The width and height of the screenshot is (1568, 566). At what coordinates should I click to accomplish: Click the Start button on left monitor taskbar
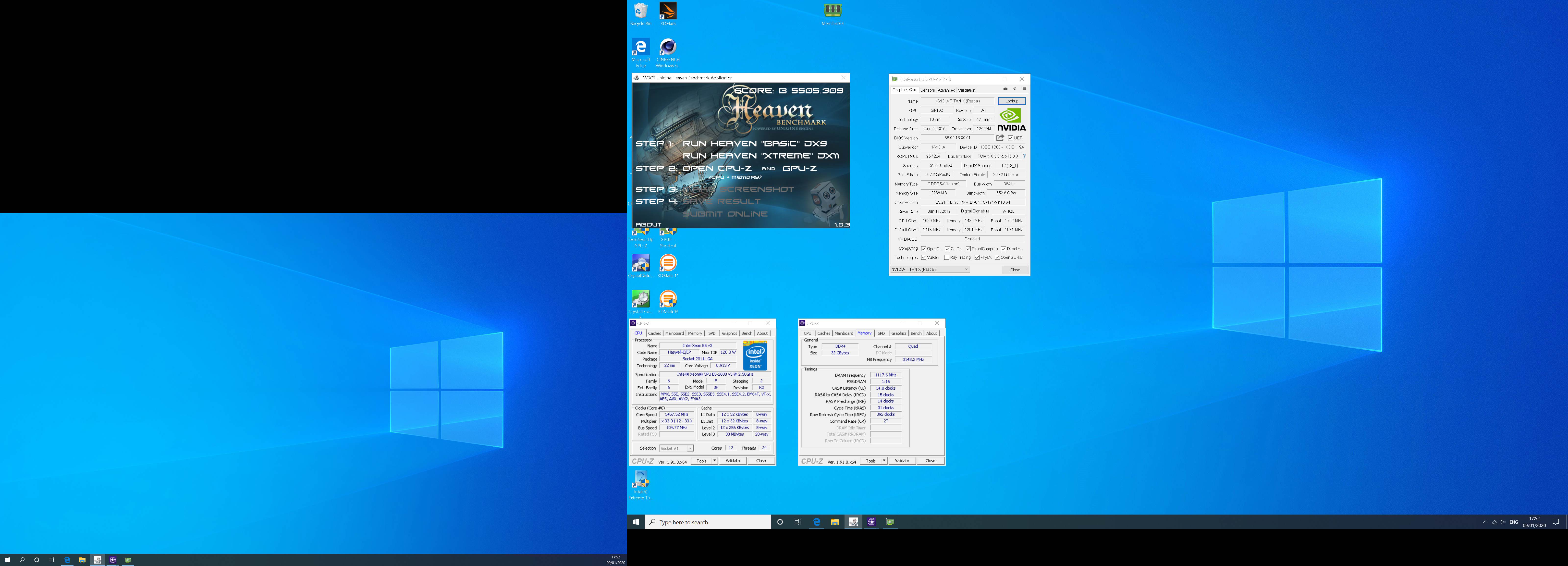click(x=7, y=560)
